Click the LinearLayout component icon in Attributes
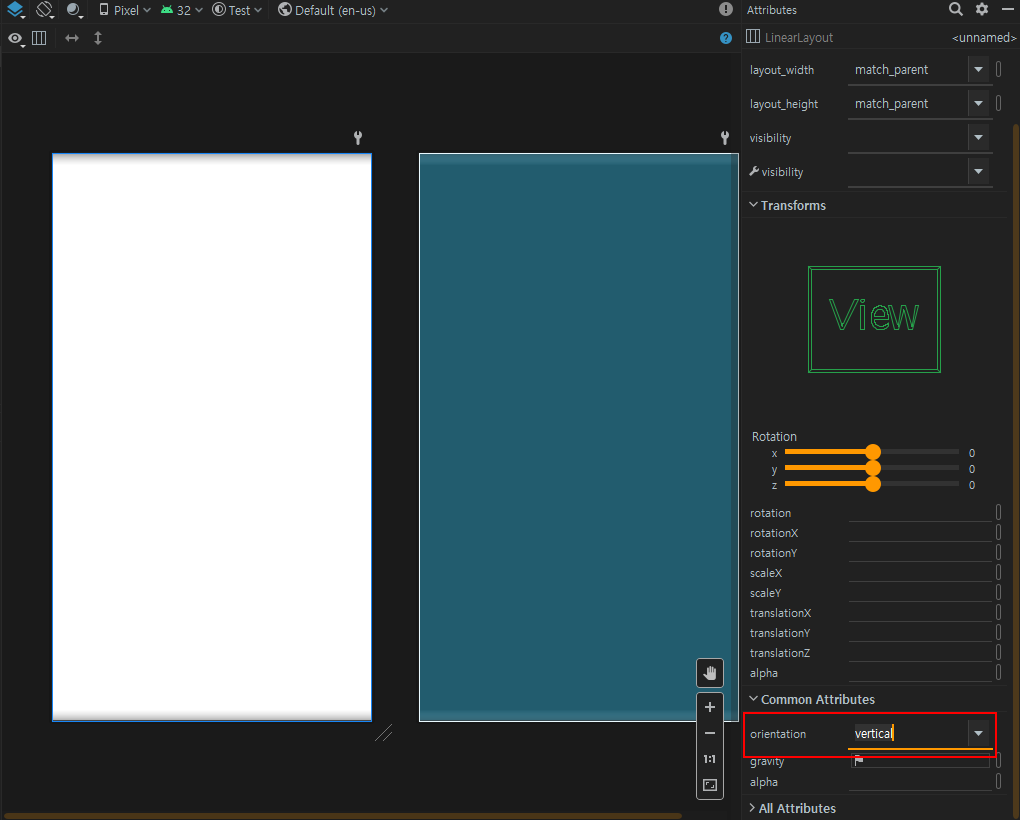1020x820 pixels. pyautogui.click(x=753, y=36)
